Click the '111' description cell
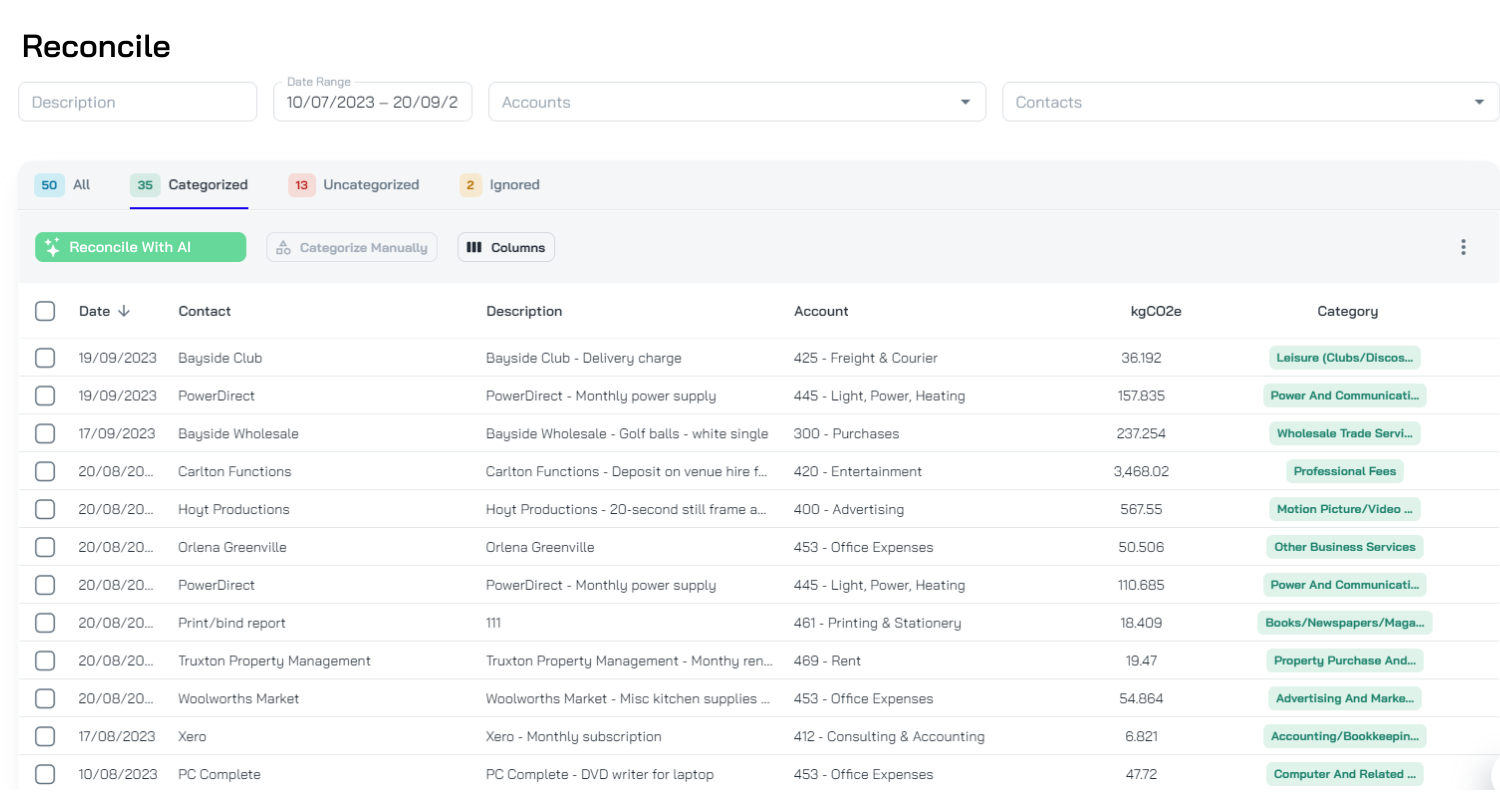The image size is (1500, 800). [493, 623]
